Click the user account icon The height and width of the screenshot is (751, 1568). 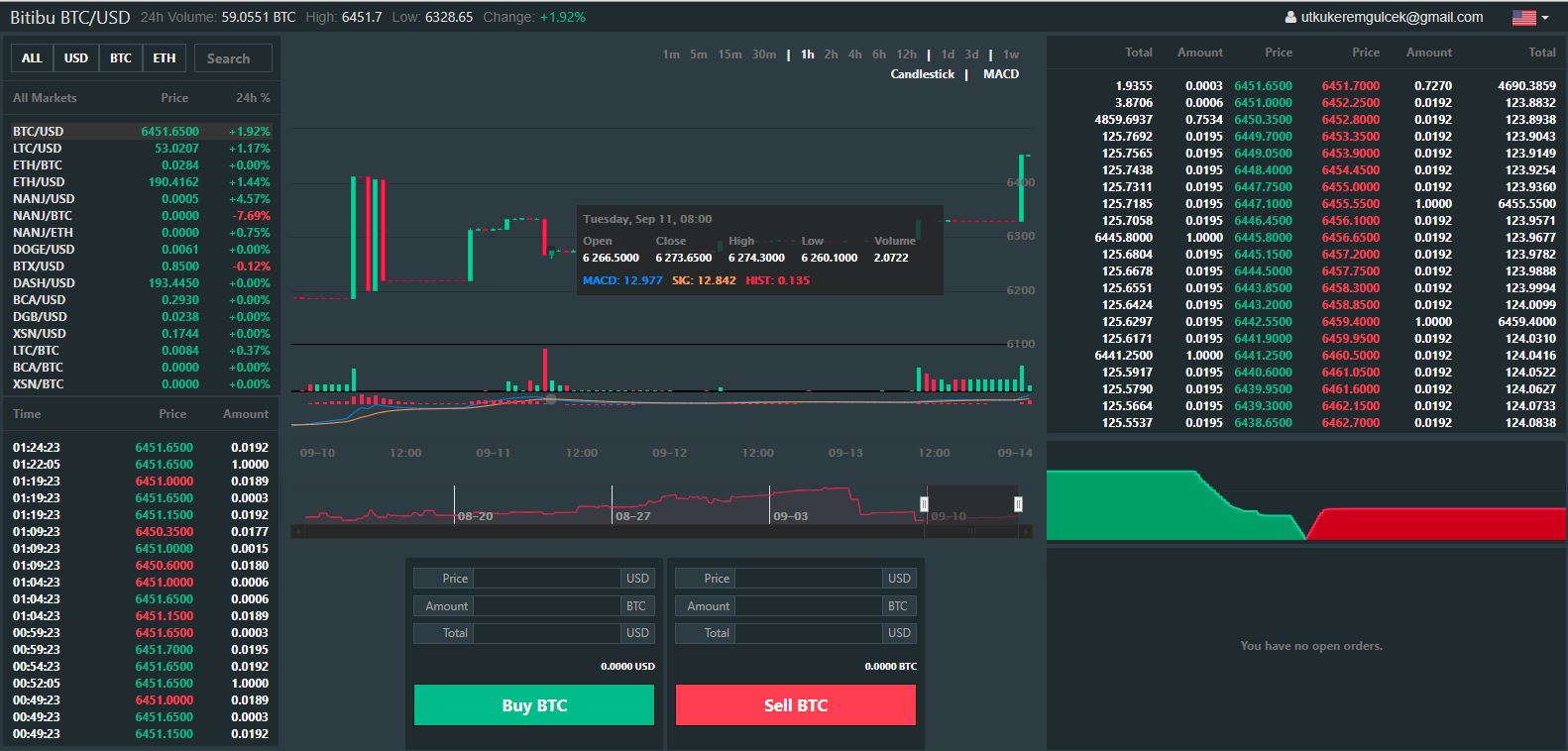(x=1290, y=17)
